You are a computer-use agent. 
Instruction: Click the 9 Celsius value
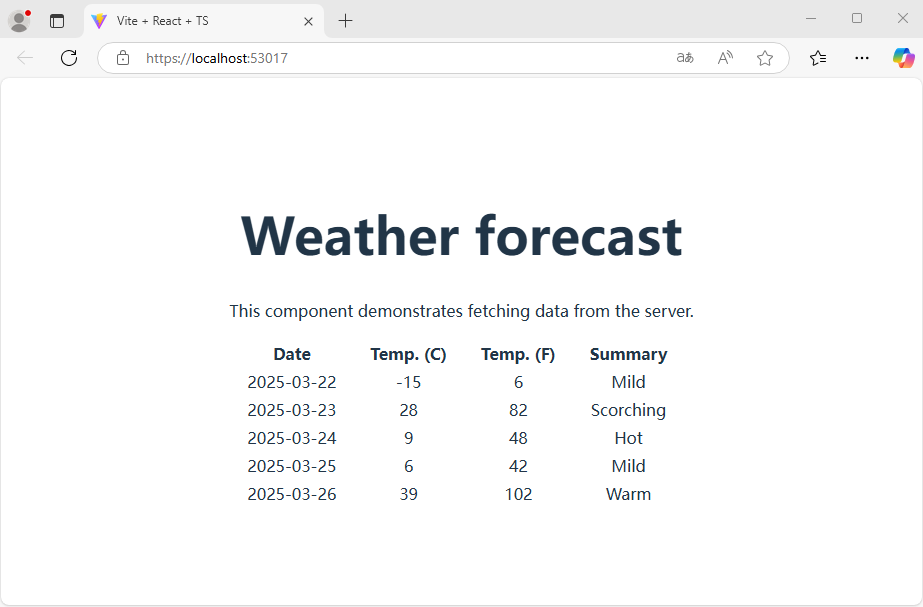pyautogui.click(x=409, y=438)
